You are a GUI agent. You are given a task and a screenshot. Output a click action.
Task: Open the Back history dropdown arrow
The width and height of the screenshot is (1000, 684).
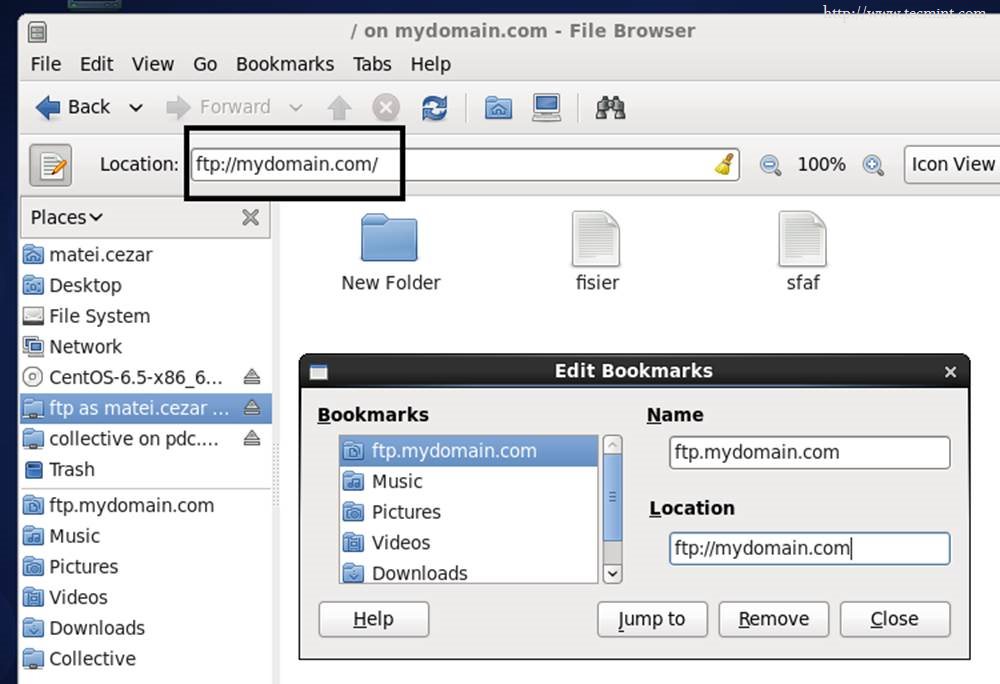(136, 108)
